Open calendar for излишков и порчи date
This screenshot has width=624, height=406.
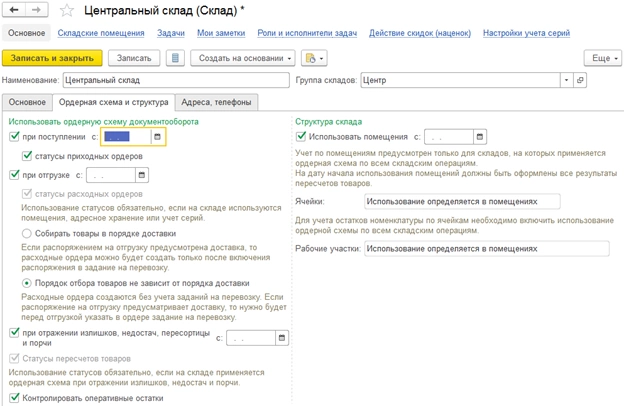[x=282, y=338]
